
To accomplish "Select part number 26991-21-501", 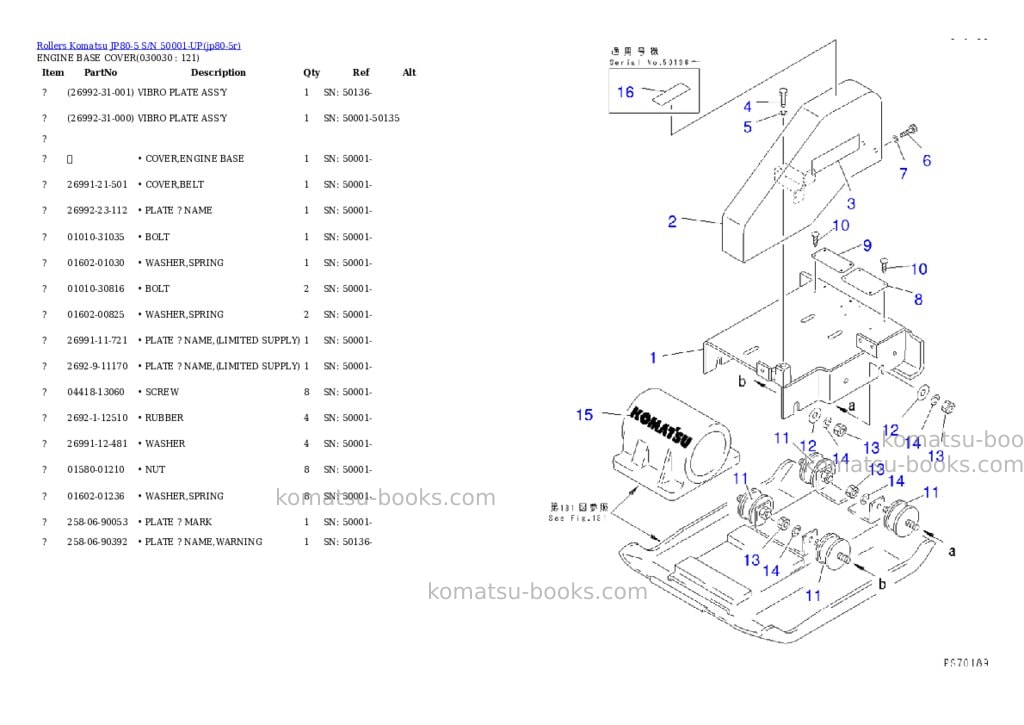I will 97,185.
